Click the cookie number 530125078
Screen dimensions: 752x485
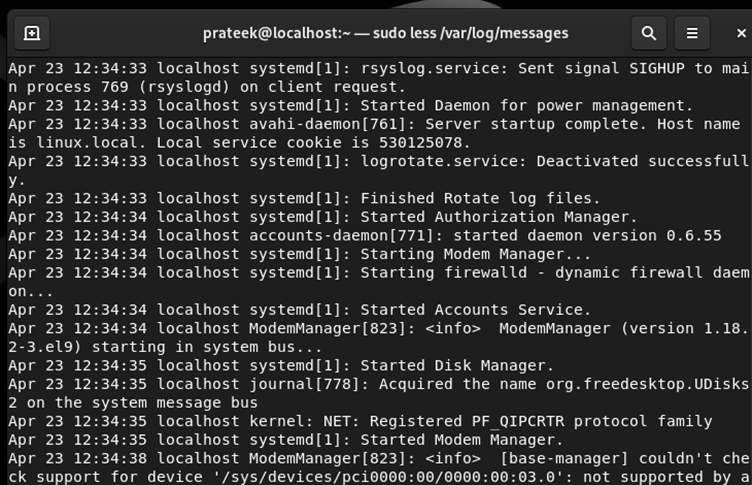[420, 143]
